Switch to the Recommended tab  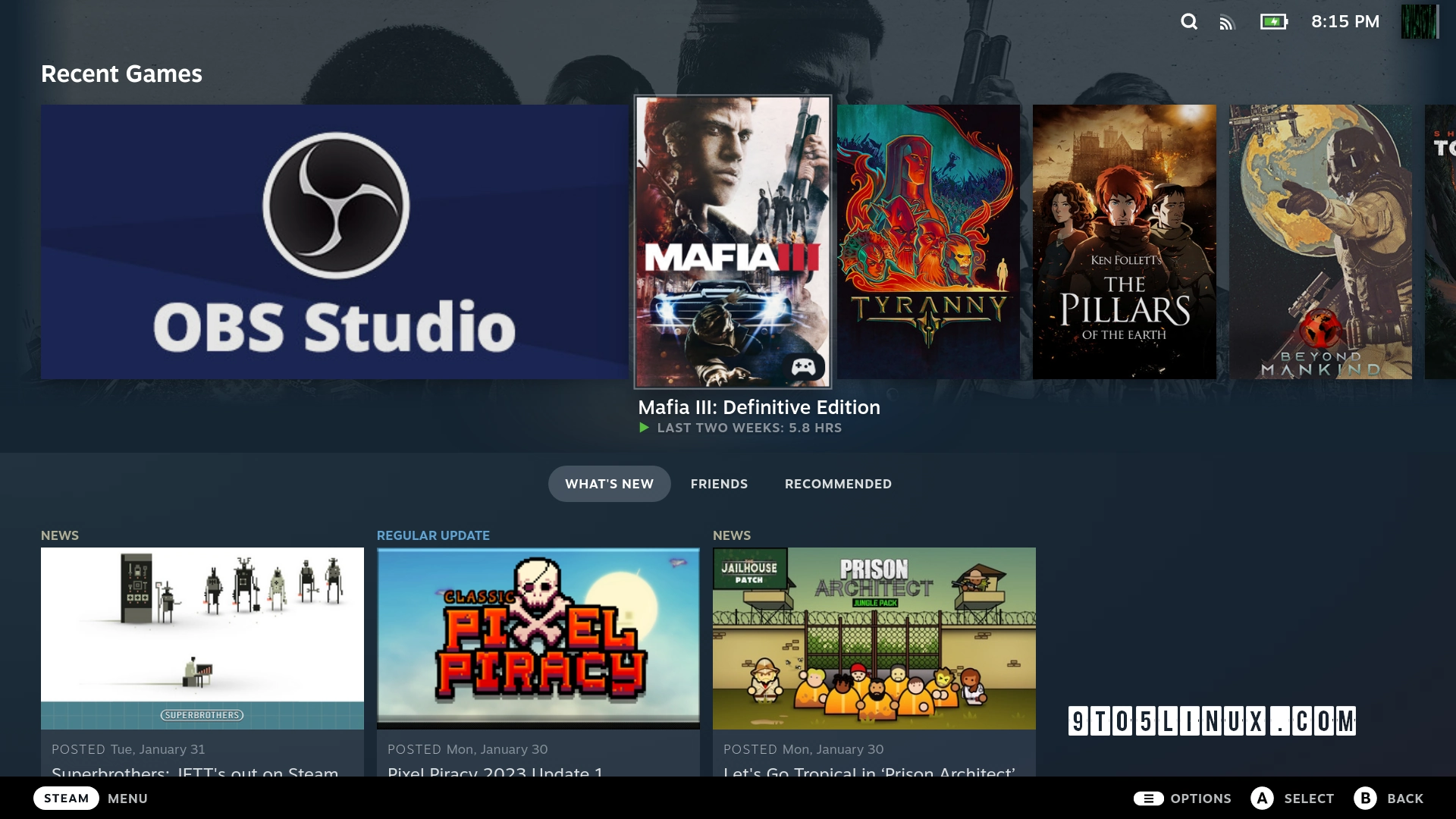point(837,483)
